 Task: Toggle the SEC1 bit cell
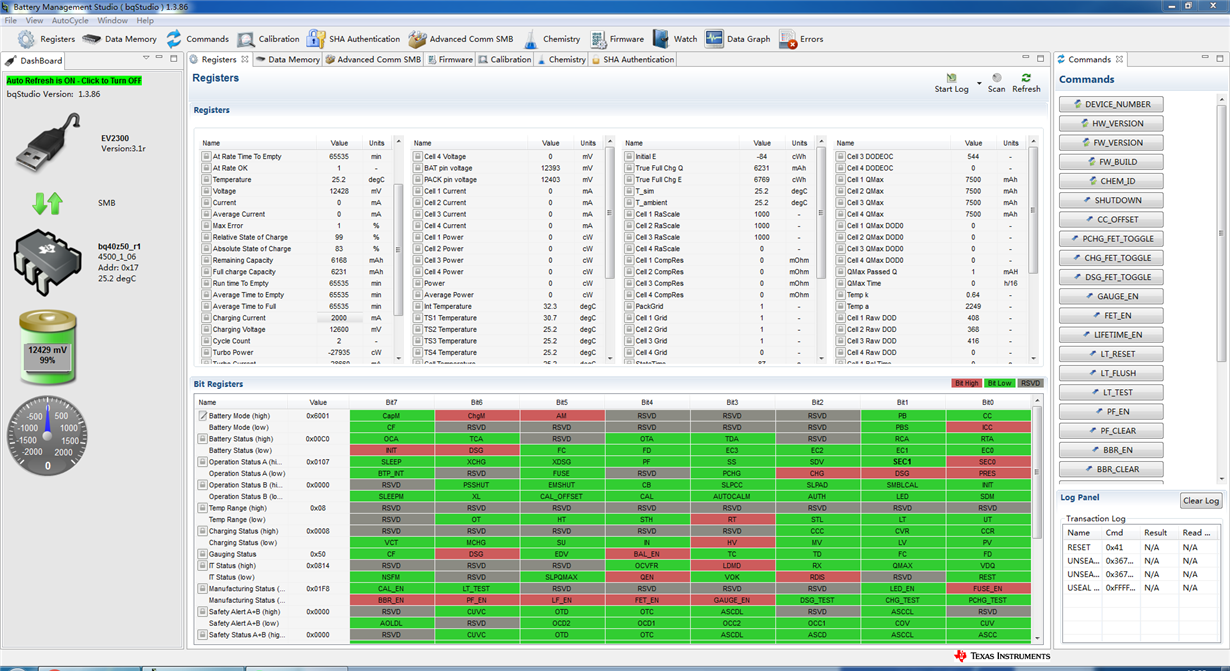tap(902, 462)
